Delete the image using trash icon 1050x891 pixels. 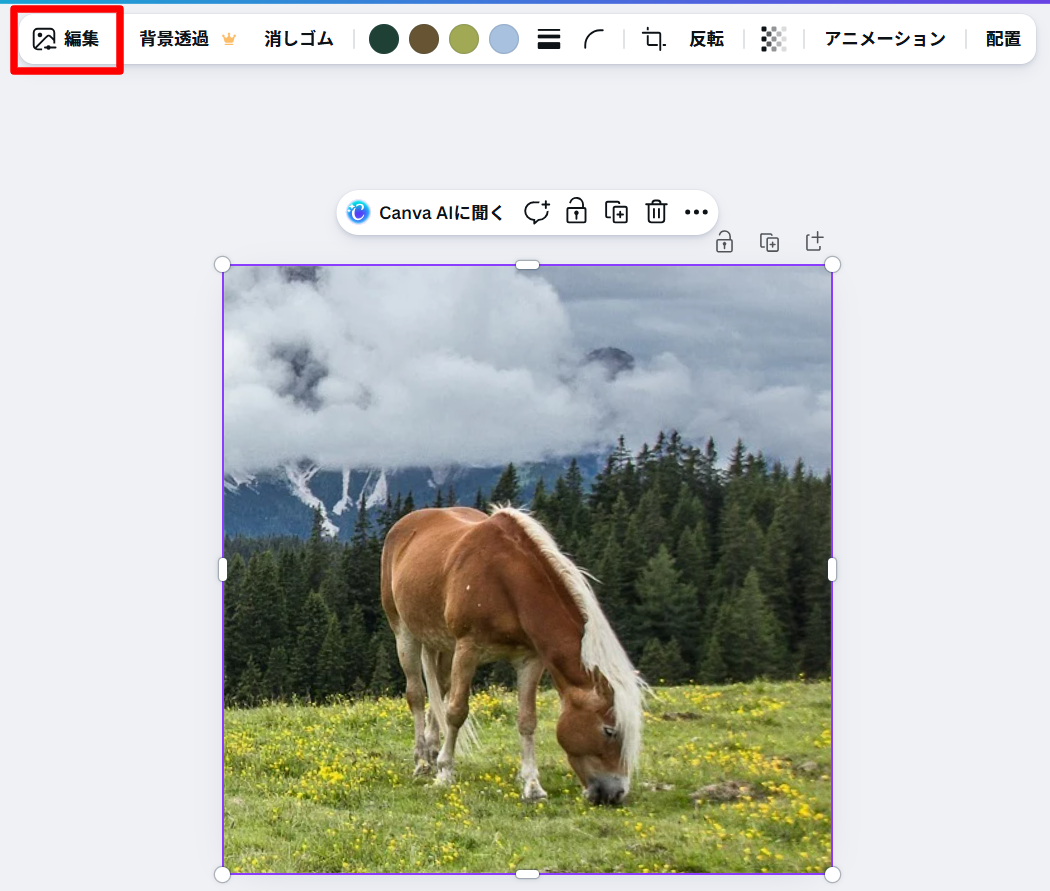[656, 212]
